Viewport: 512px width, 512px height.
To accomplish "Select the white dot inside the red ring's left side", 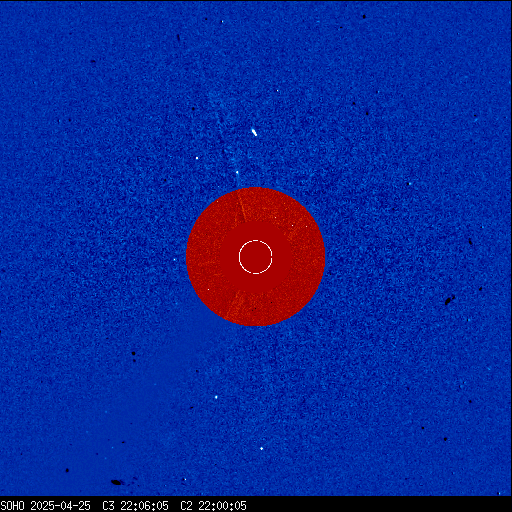I will click(x=208, y=289).
